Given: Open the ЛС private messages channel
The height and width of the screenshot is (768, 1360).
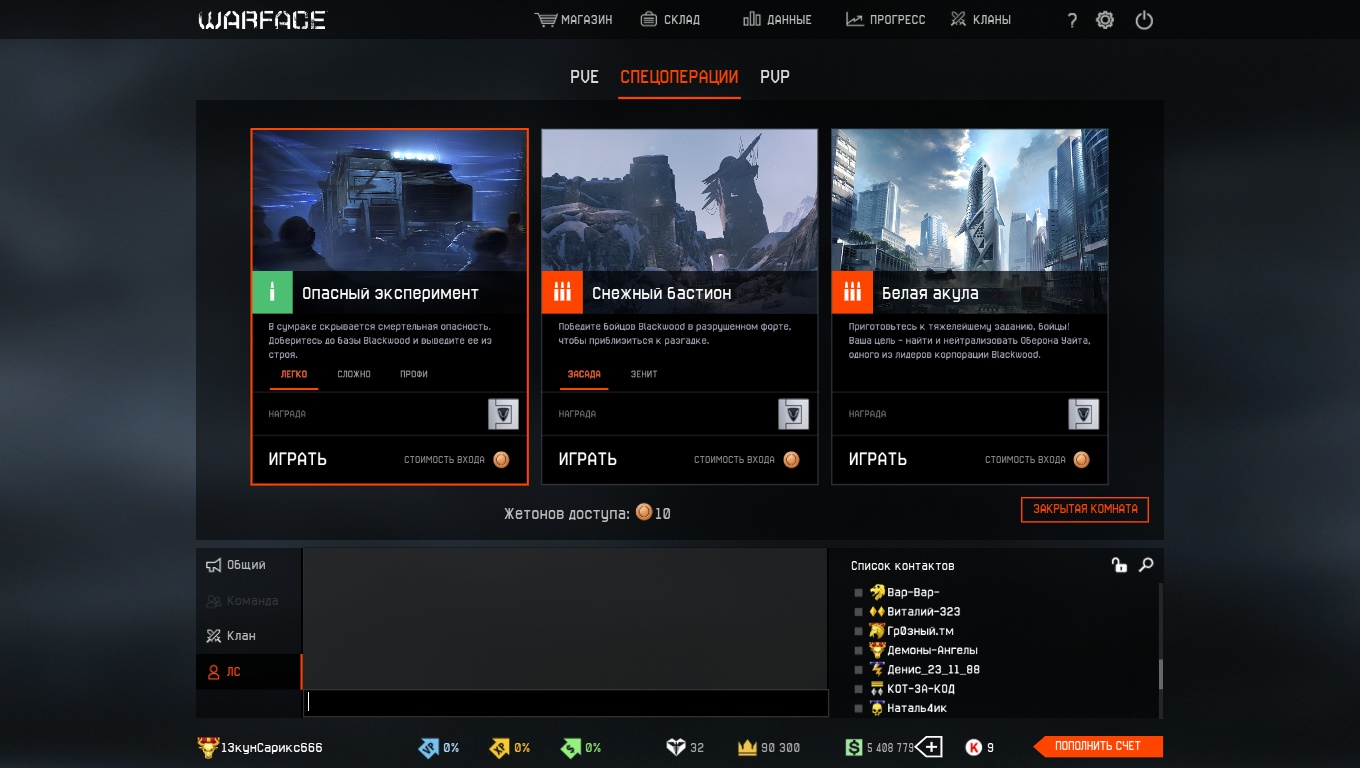Looking at the screenshot, I should 249,672.
